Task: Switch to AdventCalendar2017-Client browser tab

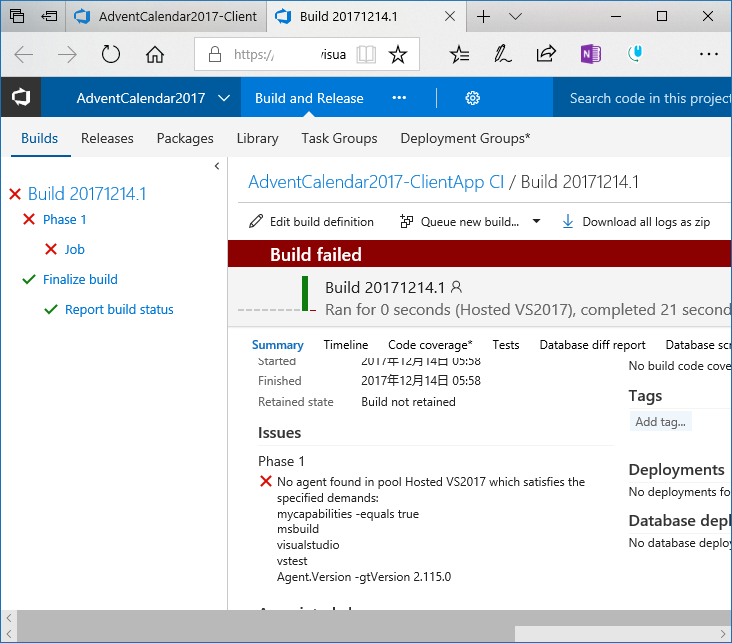Action: pyautogui.click(x=166, y=17)
